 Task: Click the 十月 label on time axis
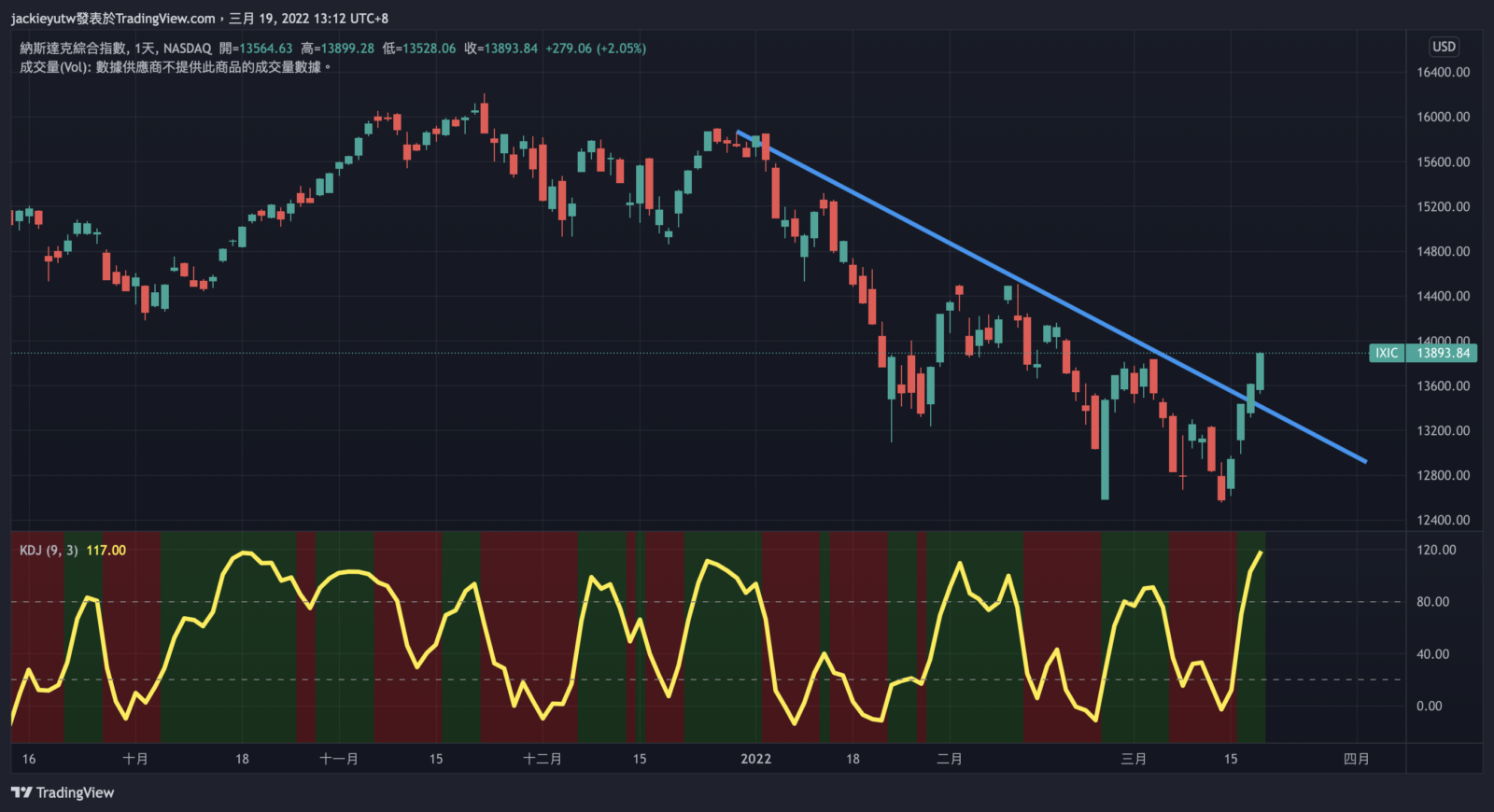(135, 759)
